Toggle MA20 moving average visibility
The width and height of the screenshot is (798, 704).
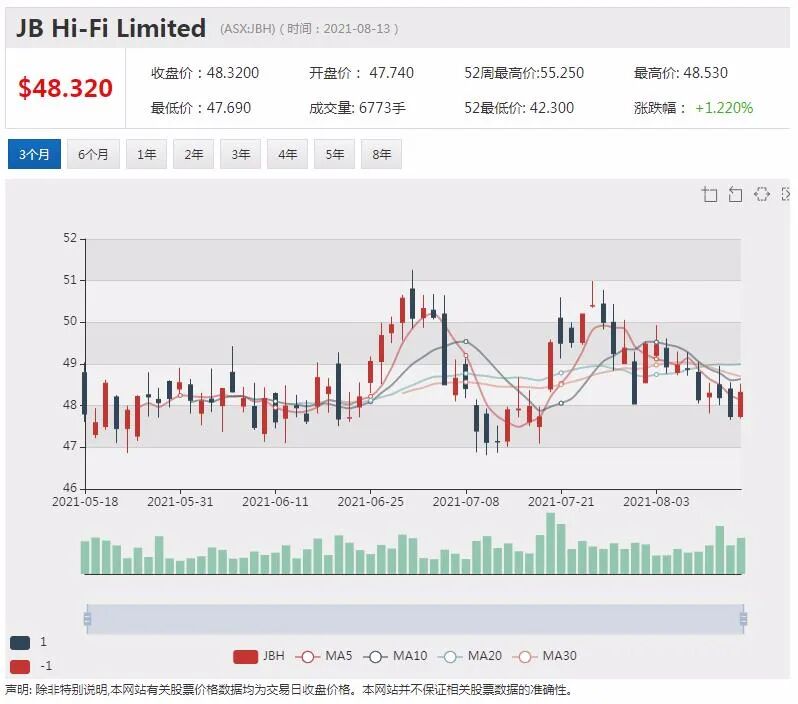coord(470,656)
